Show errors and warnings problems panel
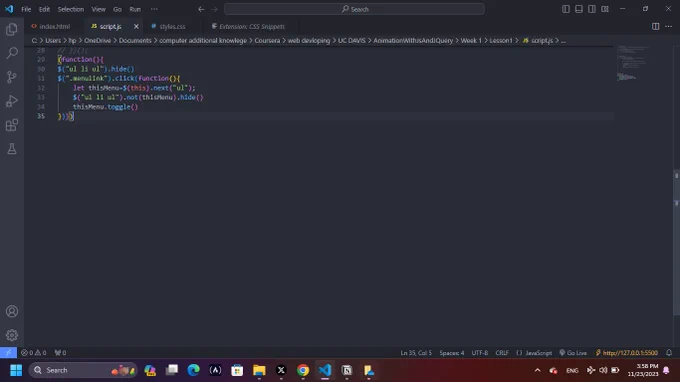 click(x=33, y=353)
